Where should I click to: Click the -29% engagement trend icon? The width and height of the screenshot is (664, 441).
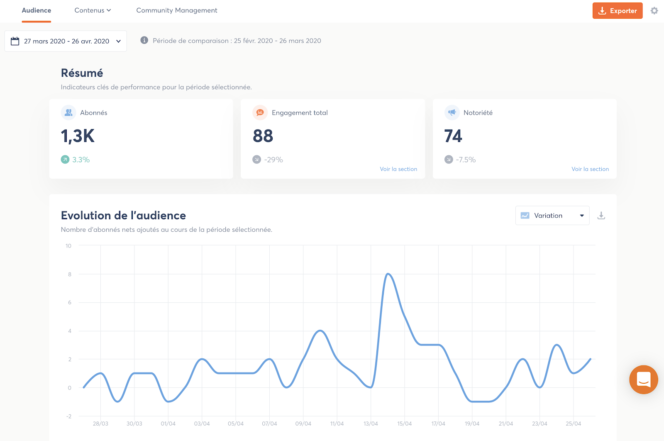coord(257,159)
